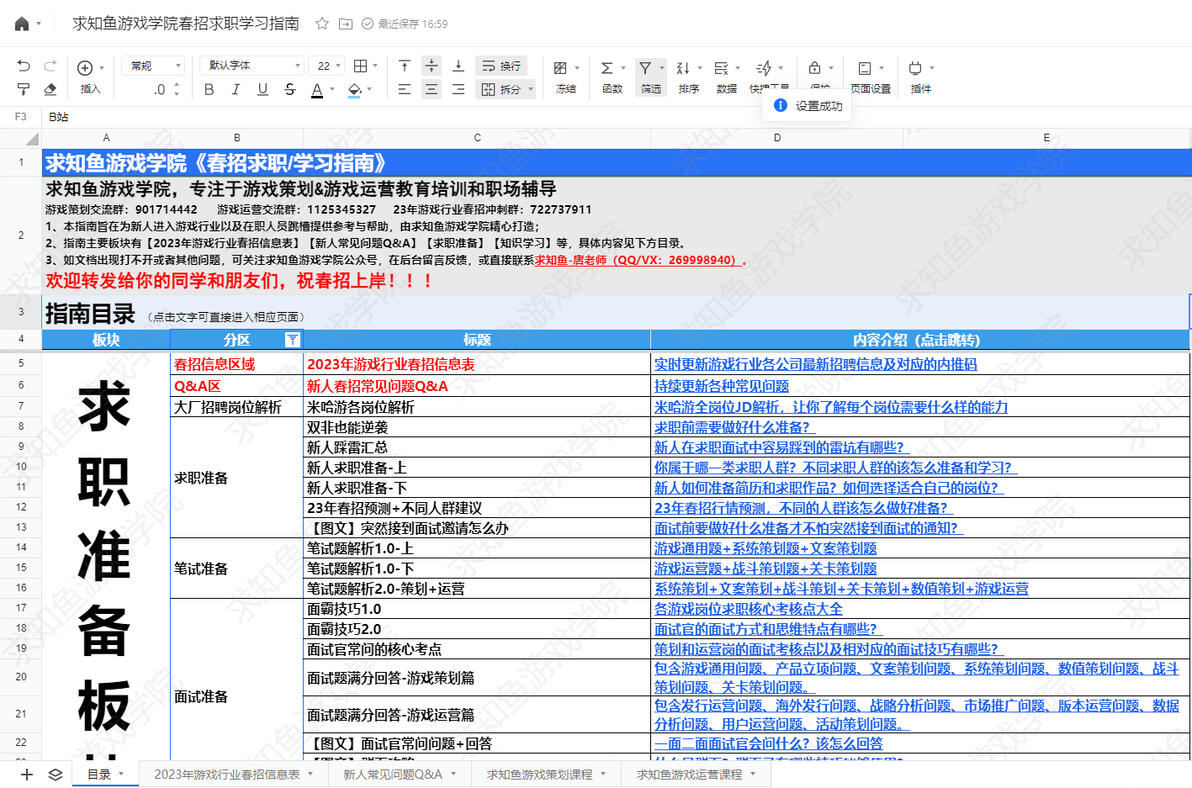Select column C header
1192x788 pixels.
pyautogui.click(x=477, y=138)
